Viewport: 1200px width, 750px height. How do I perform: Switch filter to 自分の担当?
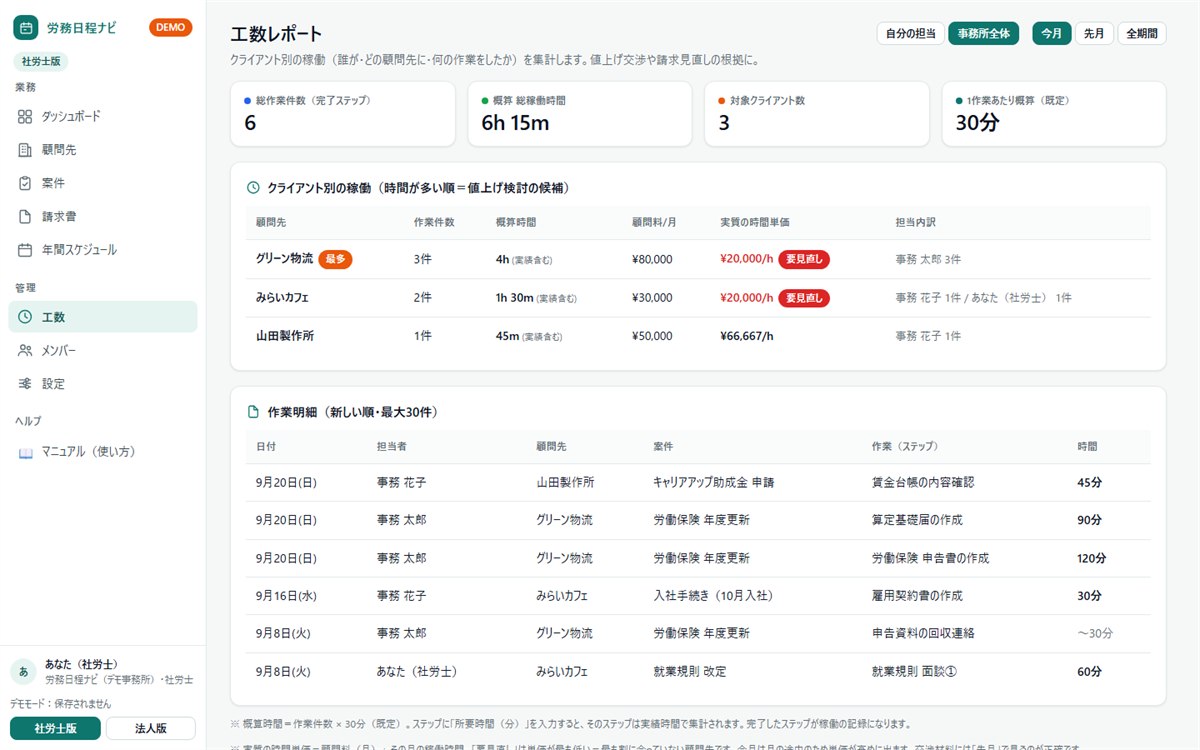(911, 33)
